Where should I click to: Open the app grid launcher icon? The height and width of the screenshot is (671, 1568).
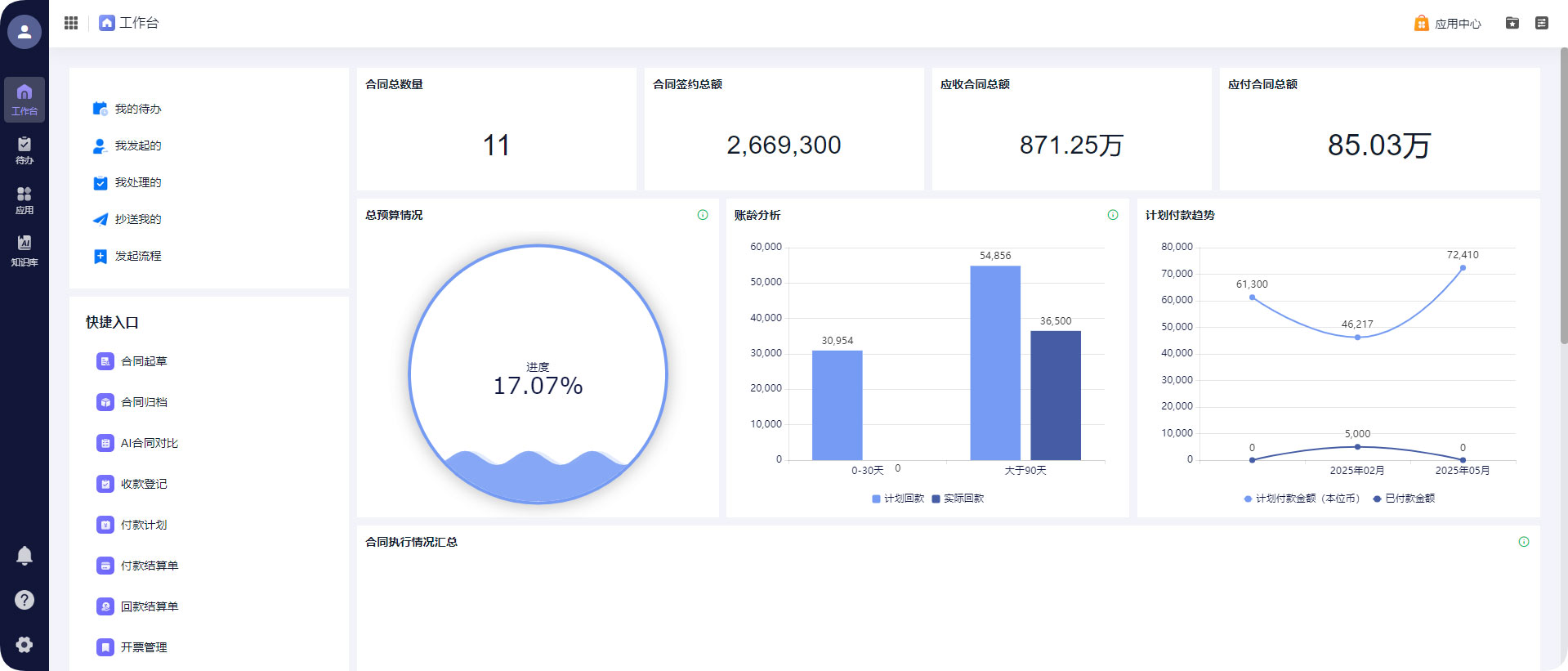tap(71, 23)
